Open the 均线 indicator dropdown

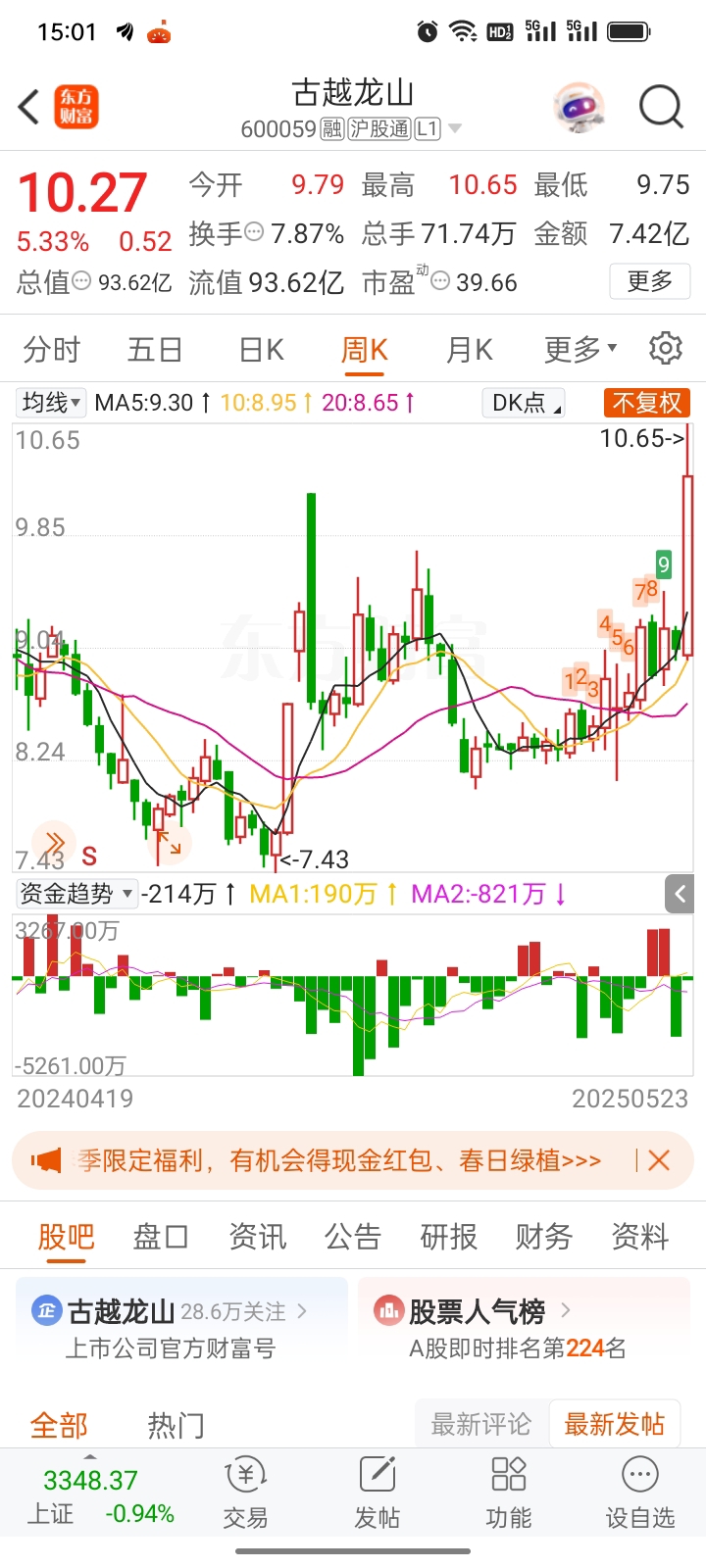tap(51, 402)
